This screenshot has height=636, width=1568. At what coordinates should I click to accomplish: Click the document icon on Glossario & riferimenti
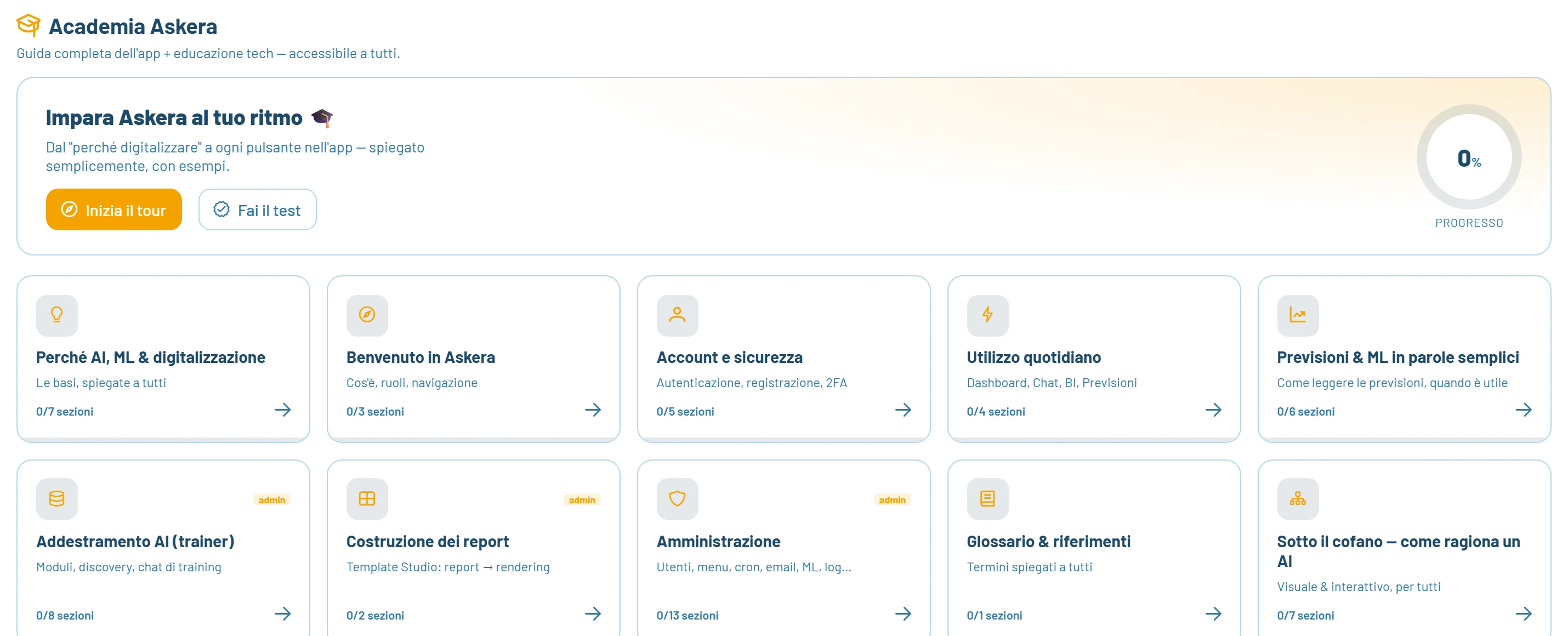987,499
